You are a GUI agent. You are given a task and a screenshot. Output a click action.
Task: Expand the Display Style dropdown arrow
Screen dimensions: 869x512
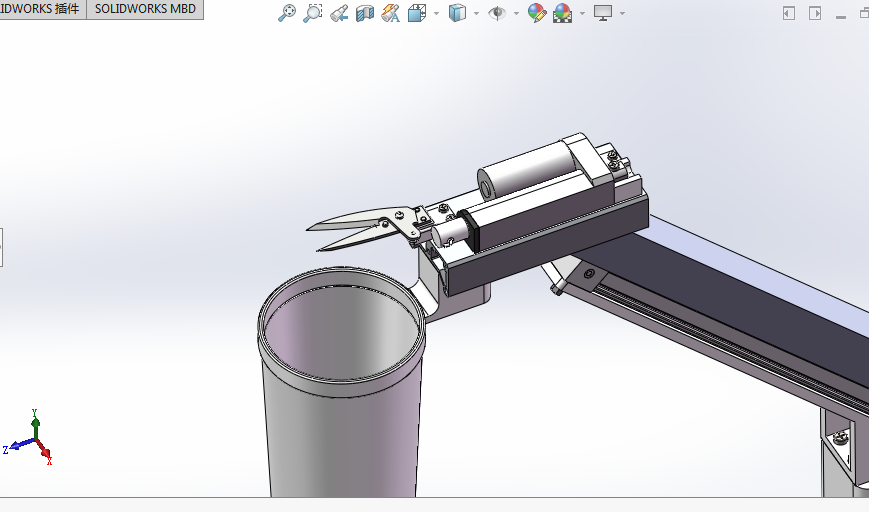476,13
